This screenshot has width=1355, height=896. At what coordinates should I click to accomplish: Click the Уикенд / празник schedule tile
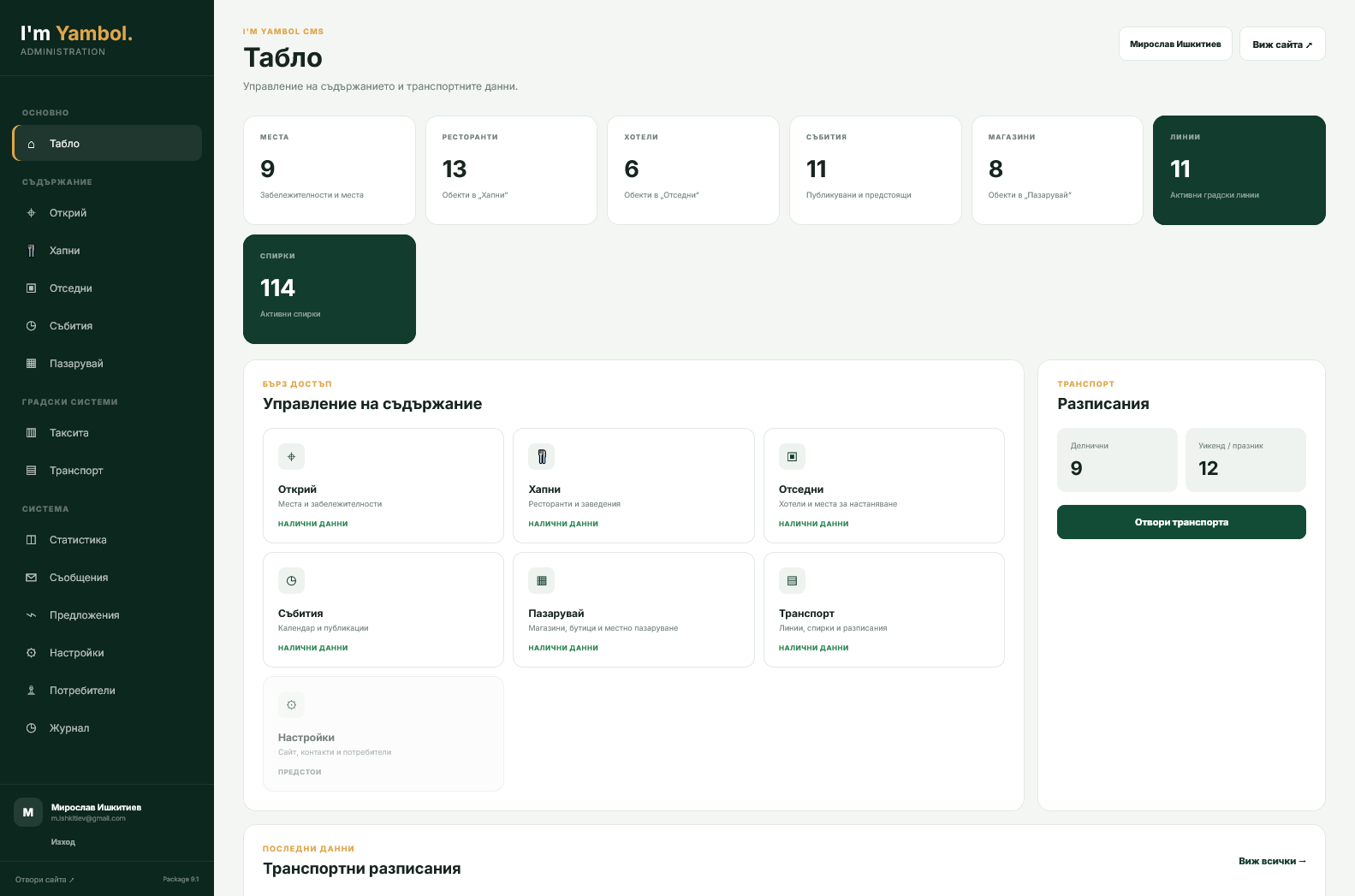[1245, 460]
